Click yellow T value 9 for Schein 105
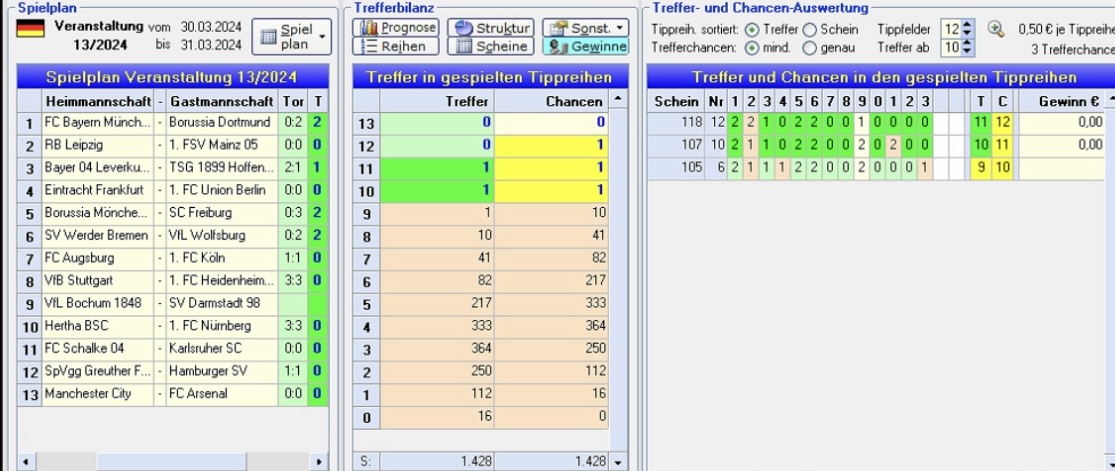 (981, 168)
